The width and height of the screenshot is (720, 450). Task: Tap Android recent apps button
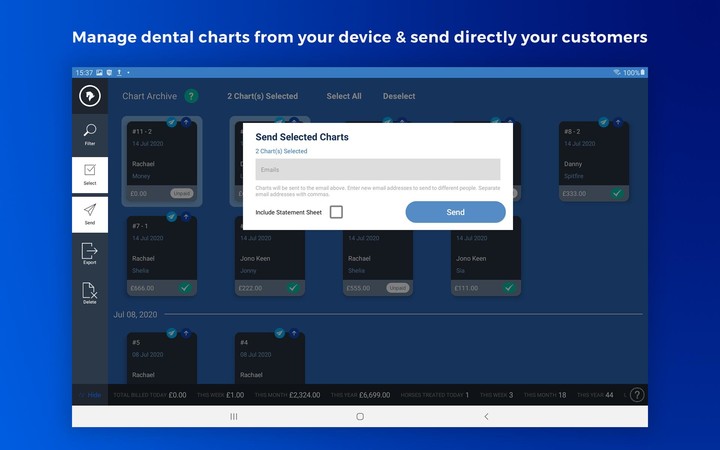(234, 416)
